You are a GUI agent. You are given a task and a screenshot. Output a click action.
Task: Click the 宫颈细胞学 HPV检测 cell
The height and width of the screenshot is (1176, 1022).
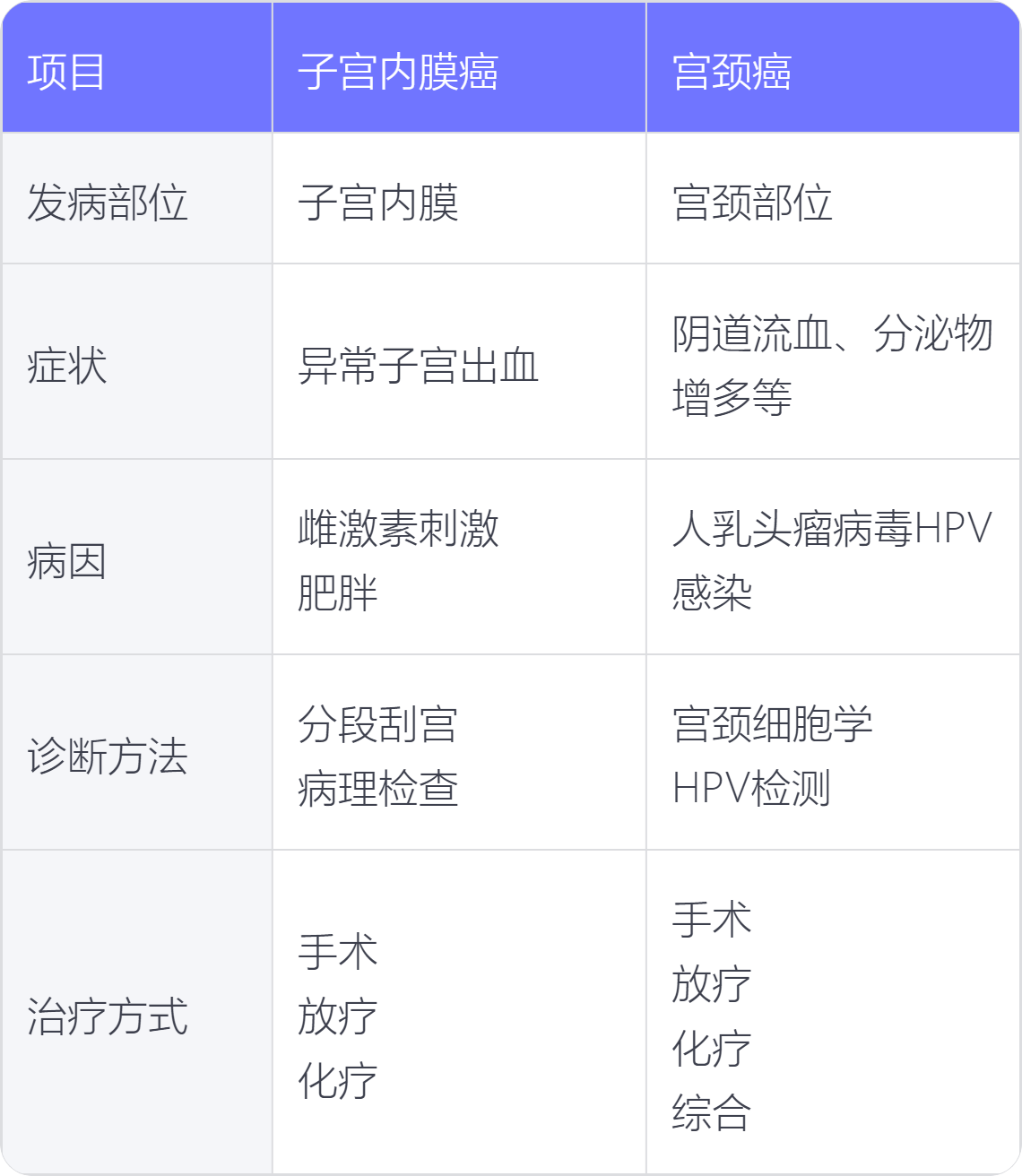pyautogui.click(x=833, y=753)
